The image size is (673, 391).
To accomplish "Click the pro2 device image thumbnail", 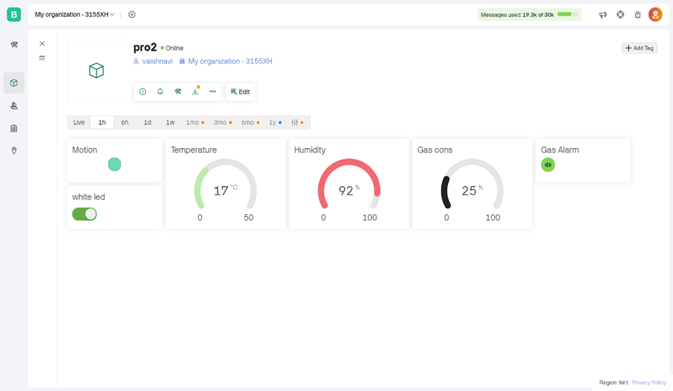I will [x=97, y=70].
